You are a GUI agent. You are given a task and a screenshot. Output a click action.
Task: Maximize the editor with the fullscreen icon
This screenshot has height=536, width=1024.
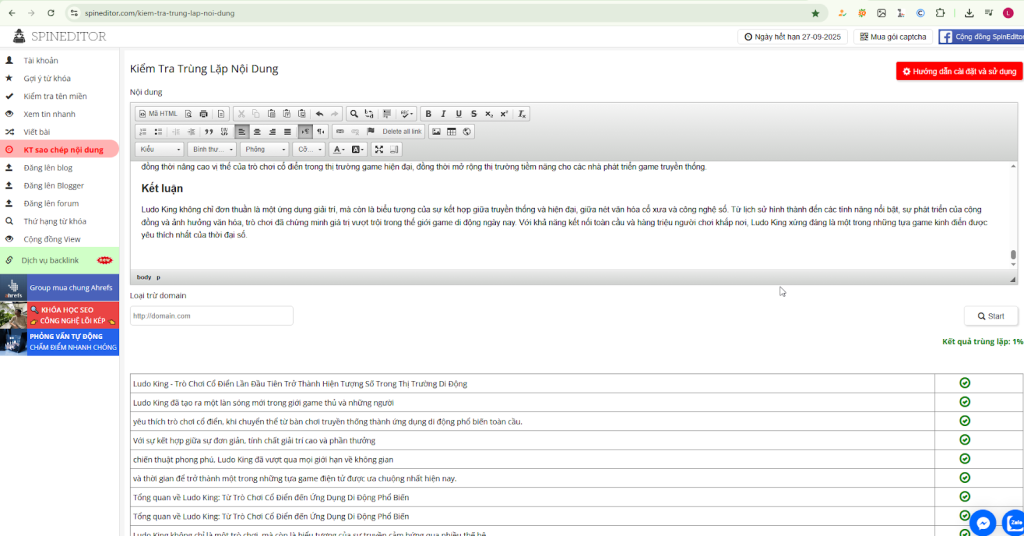pyautogui.click(x=379, y=150)
